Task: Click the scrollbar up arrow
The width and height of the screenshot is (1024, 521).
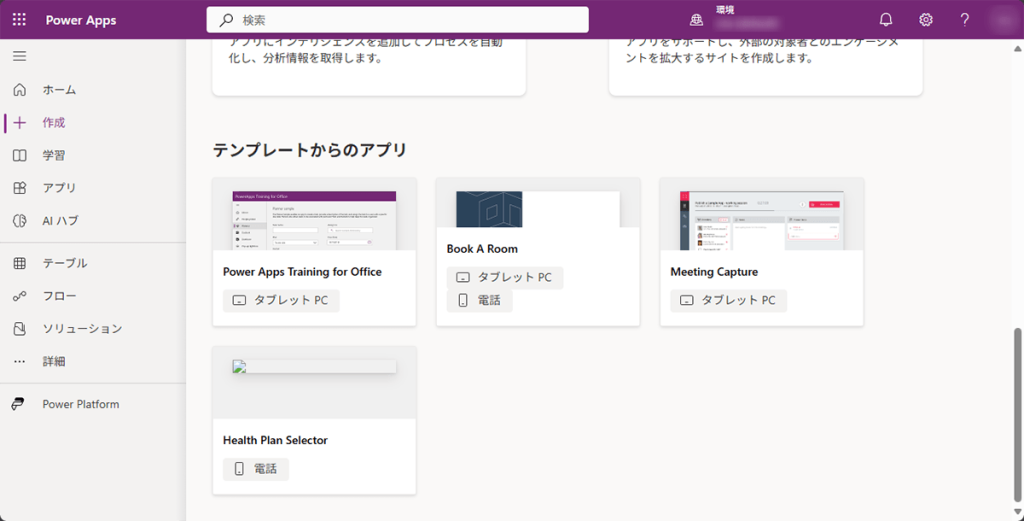Action: (1017, 48)
